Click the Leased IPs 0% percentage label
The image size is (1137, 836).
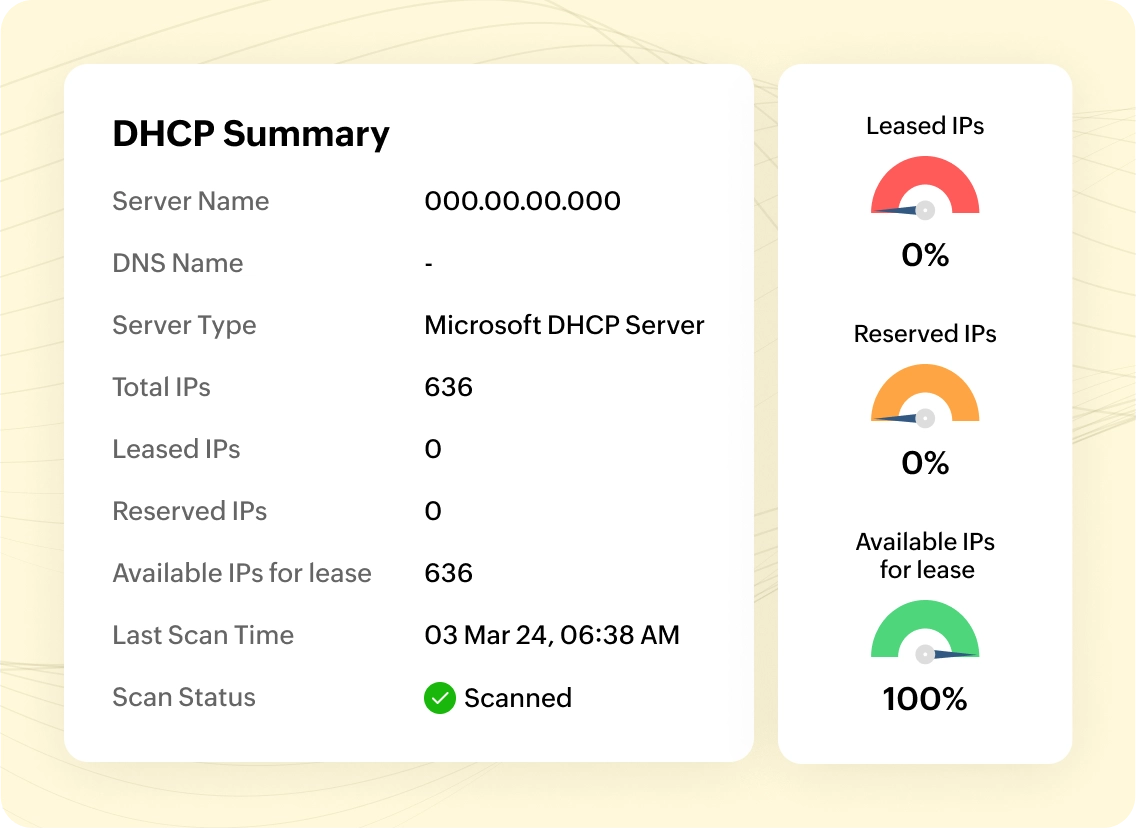click(924, 256)
